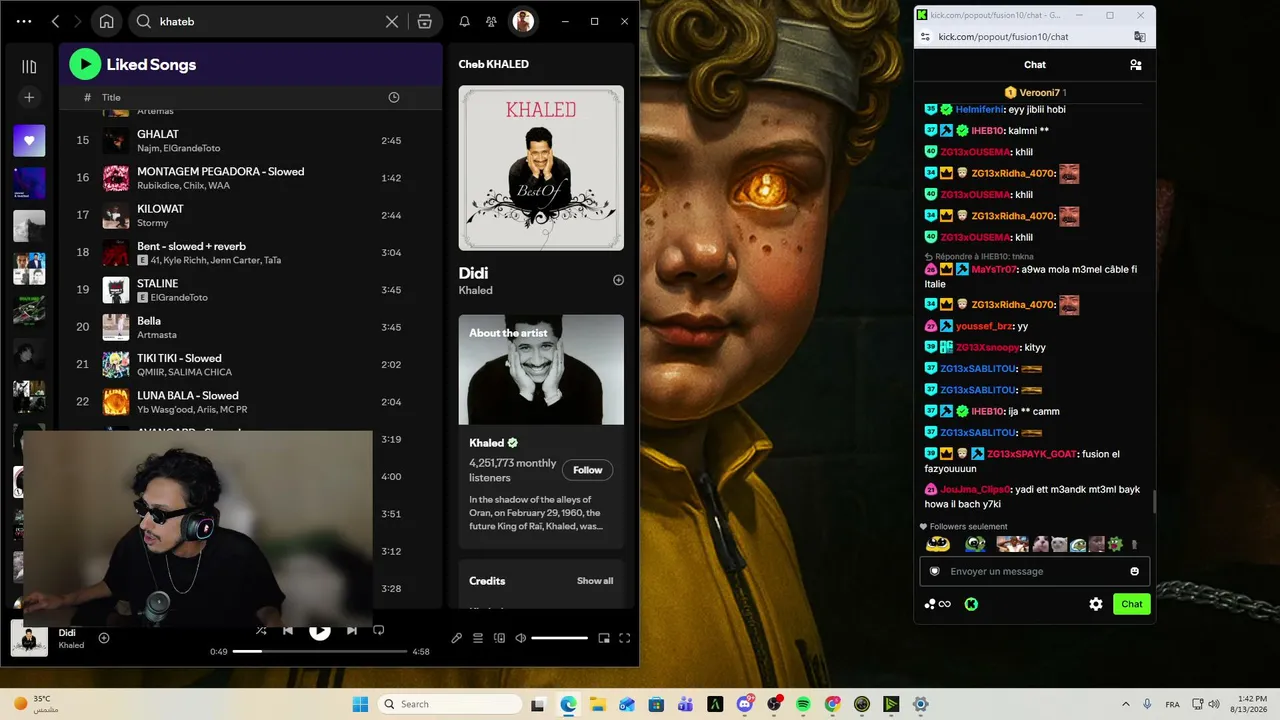Open Spotify notifications bell

(464, 21)
